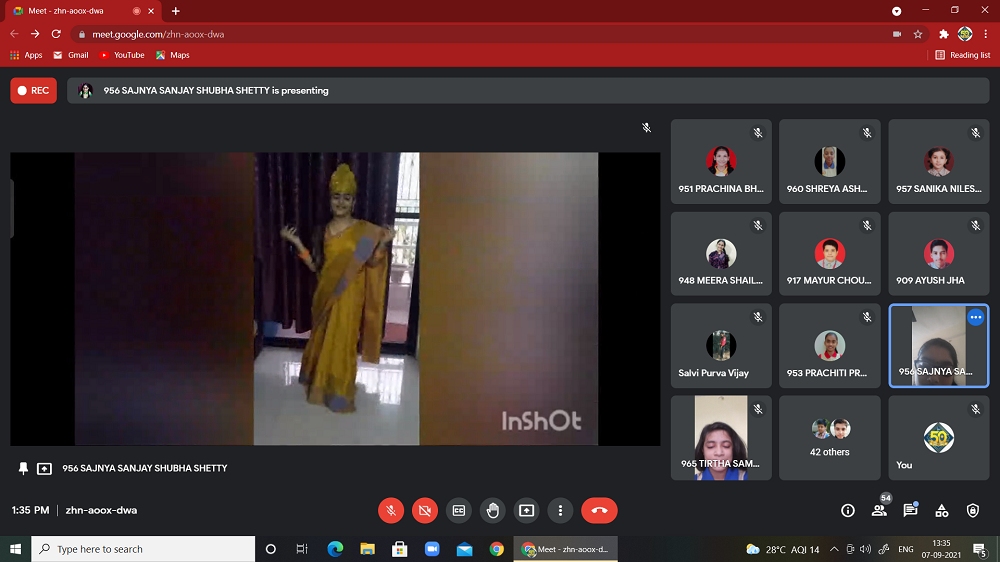
Task: Open Chrome's three-dot menu
Action: [x=986, y=34]
